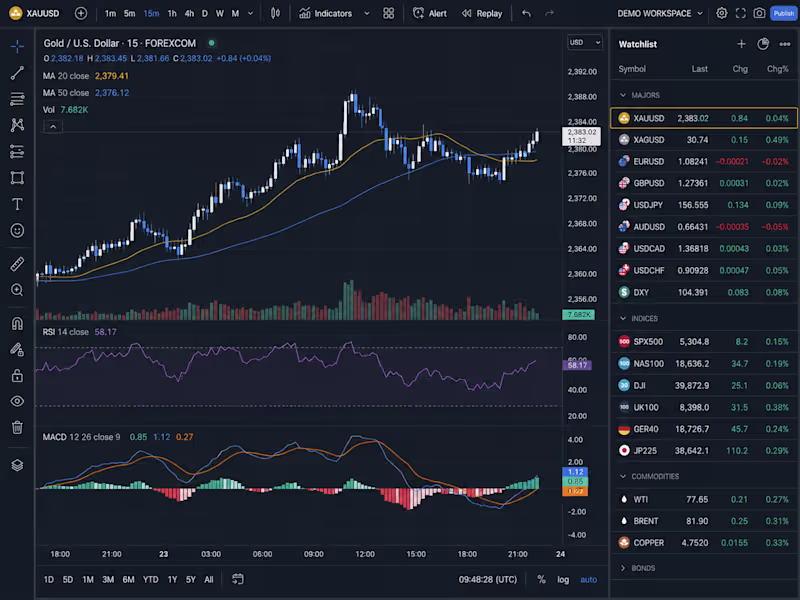Set chart range to 1D

coord(48,579)
